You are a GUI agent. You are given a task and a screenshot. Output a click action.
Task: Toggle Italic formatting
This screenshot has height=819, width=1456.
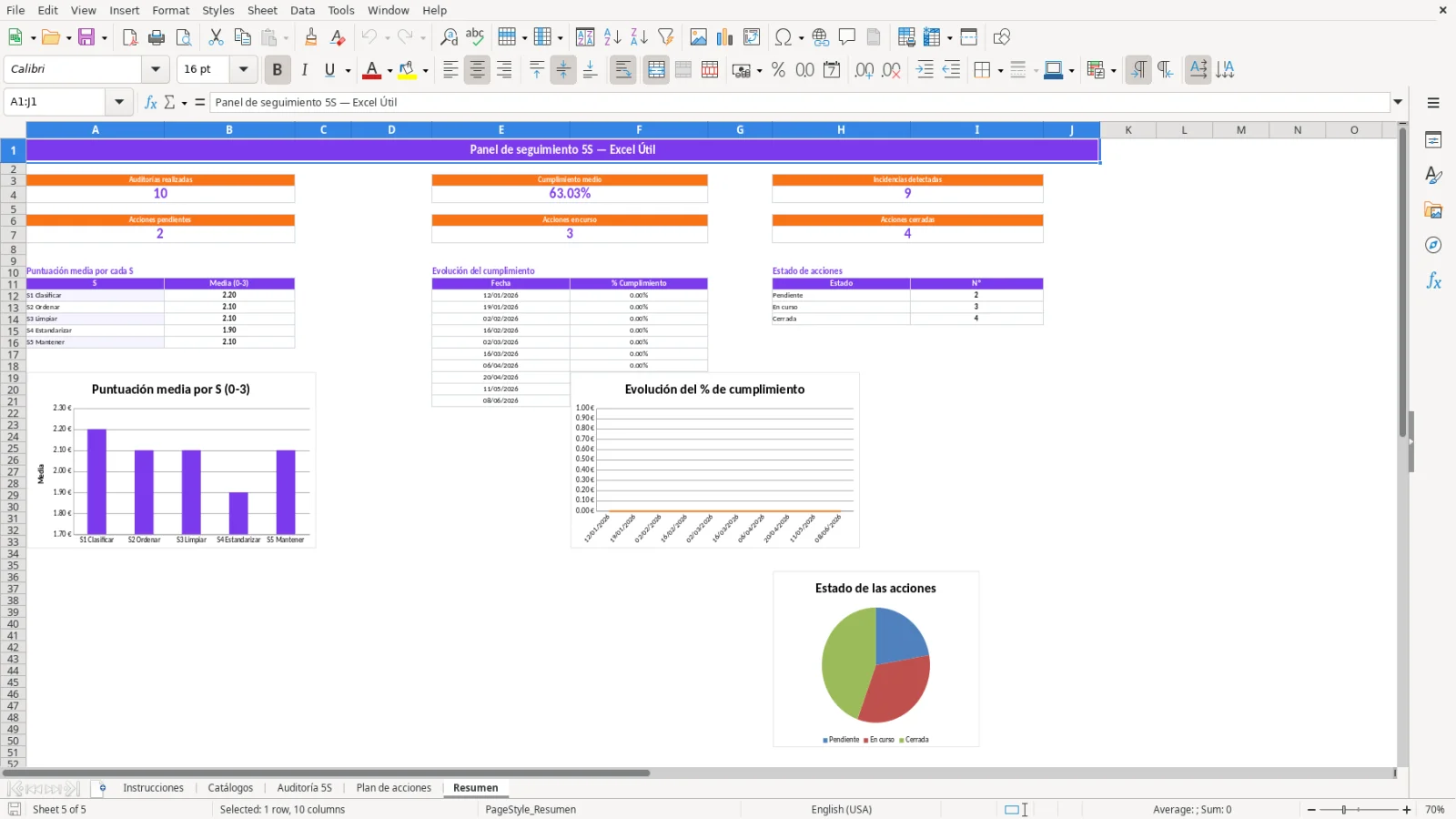tap(304, 70)
